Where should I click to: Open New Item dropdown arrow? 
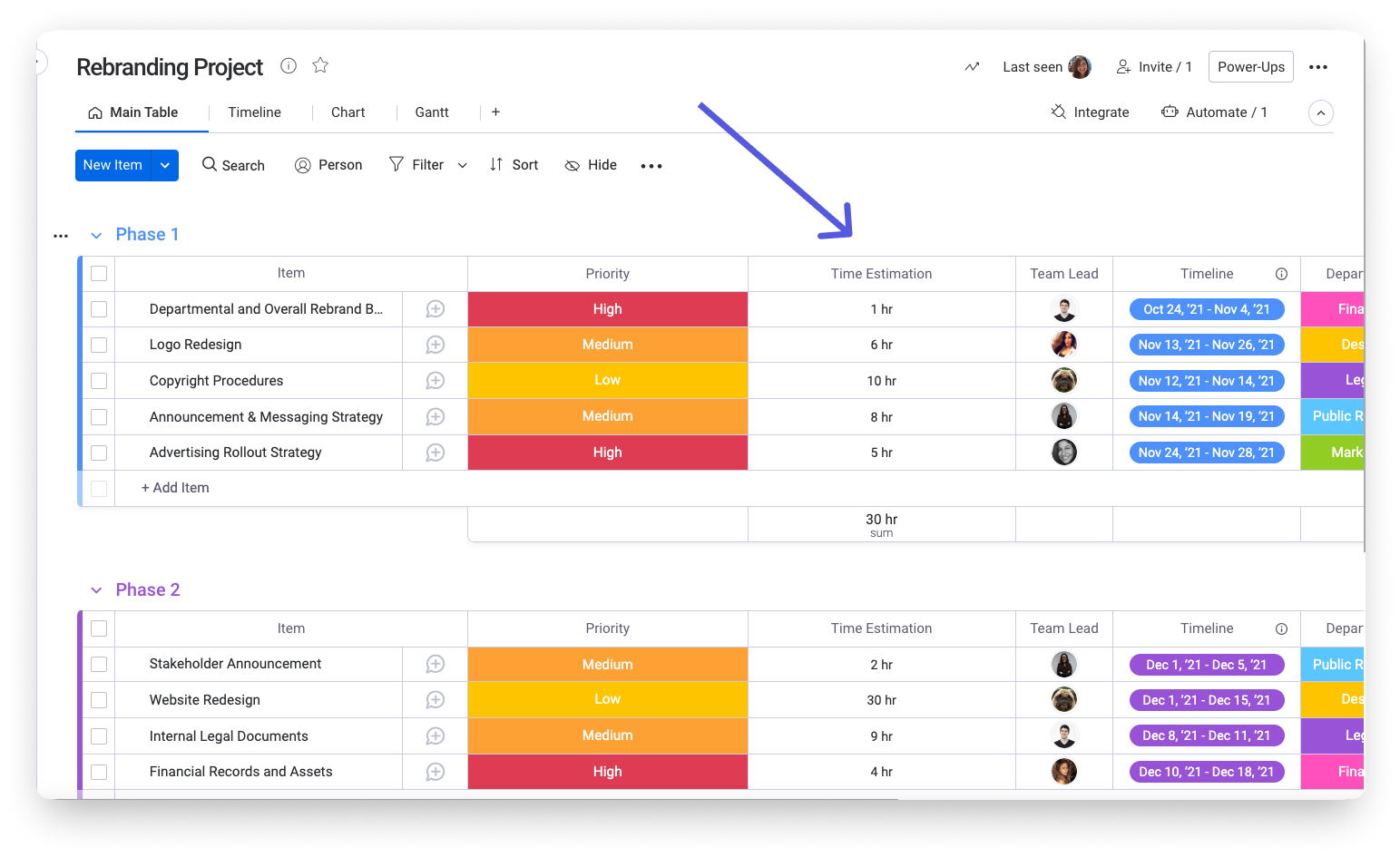(x=164, y=165)
